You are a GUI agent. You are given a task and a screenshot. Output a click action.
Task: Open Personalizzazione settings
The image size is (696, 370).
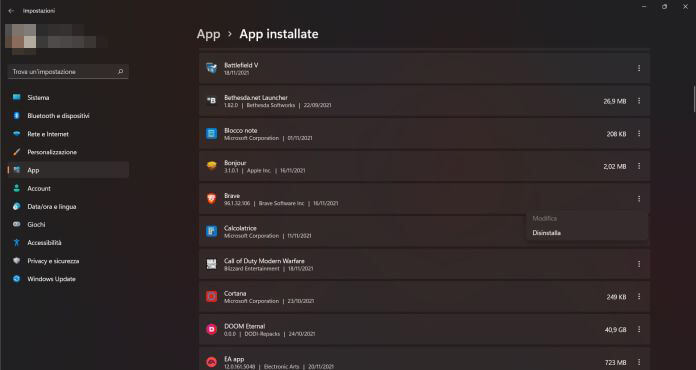pyautogui.click(x=68, y=152)
